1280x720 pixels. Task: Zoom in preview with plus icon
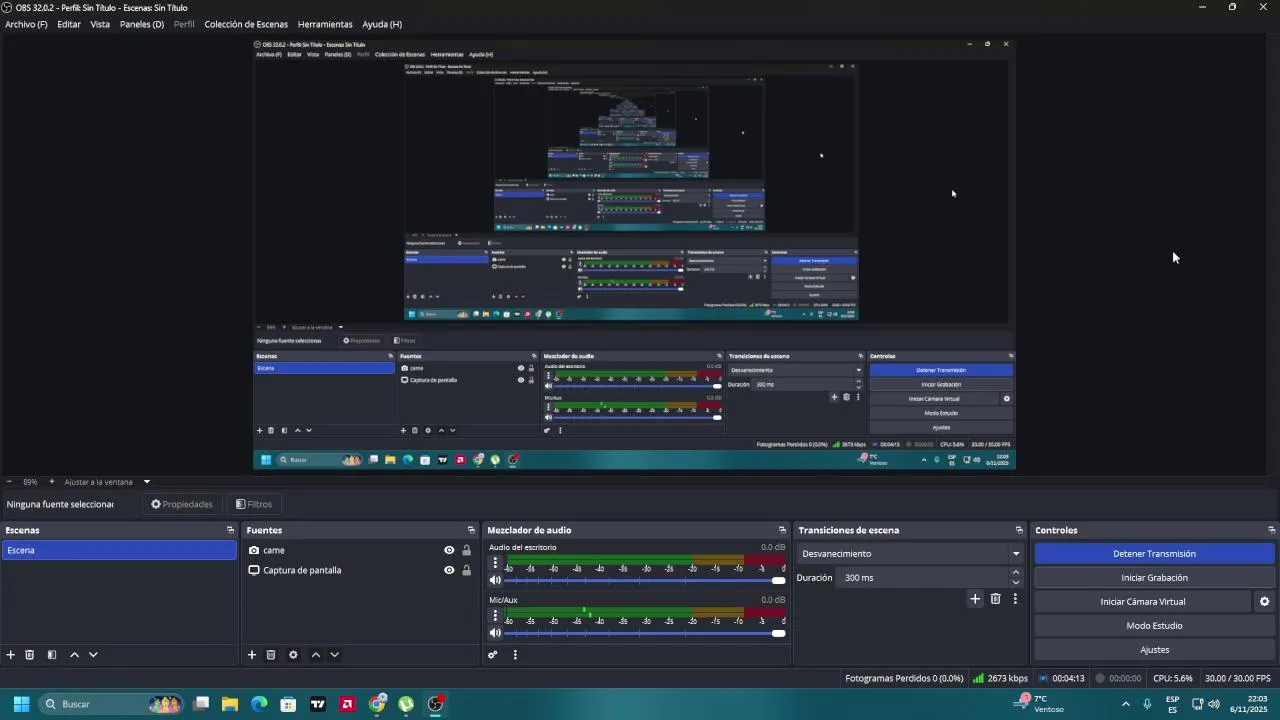(x=52, y=482)
